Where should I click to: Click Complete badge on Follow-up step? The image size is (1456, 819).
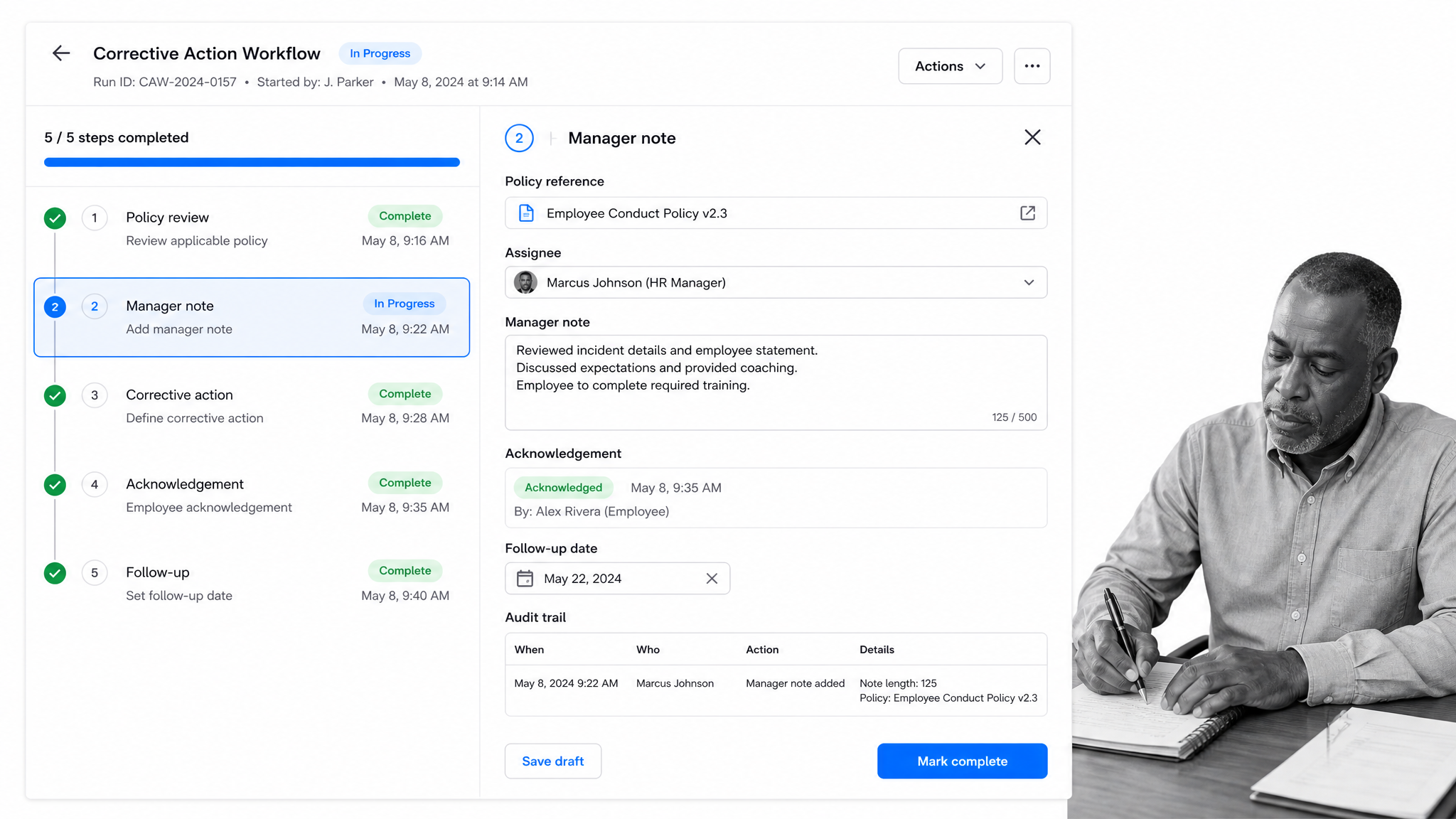coord(405,571)
